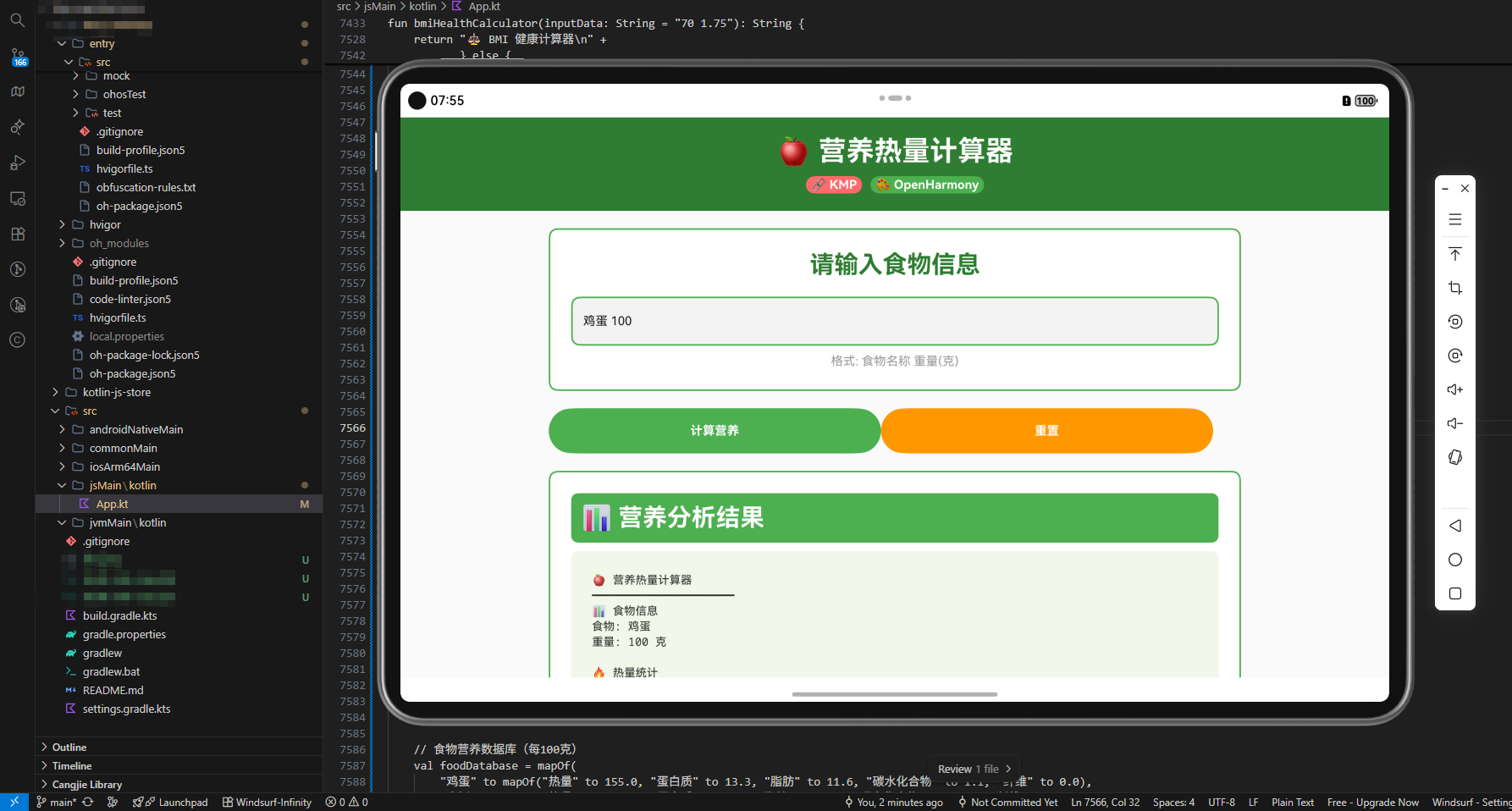This screenshot has width=1512, height=811.
Task: Take a screenshot using the crop icon
Action: click(1454, 287)
